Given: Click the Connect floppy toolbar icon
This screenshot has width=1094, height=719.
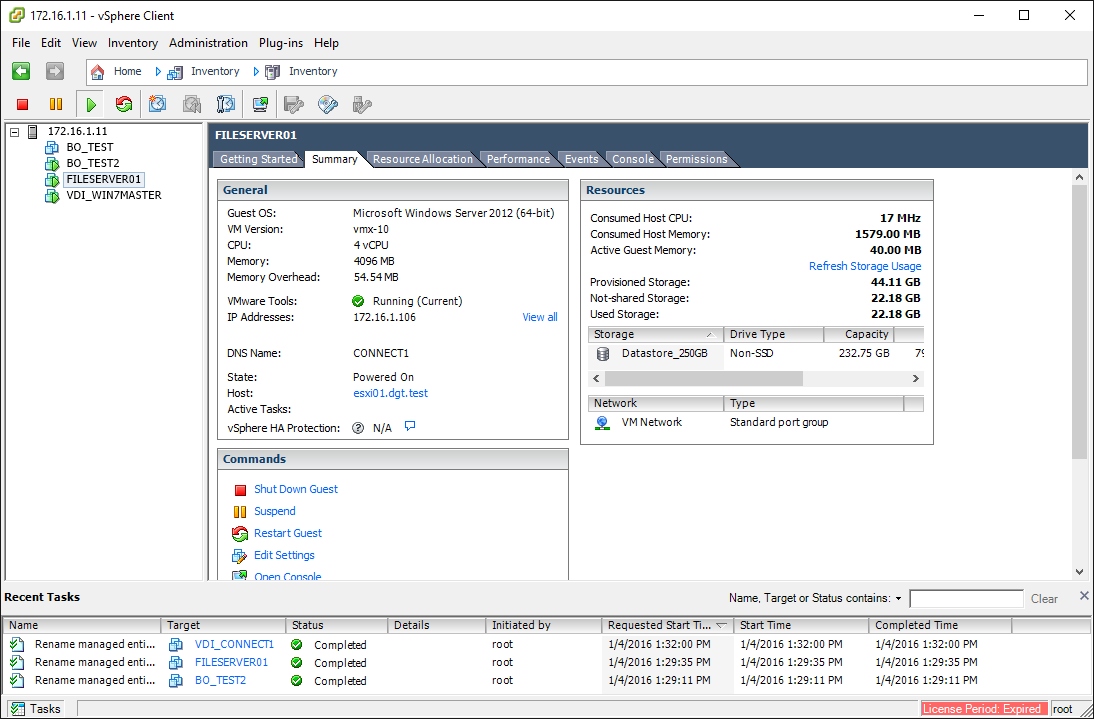Looking at the screenshot, I should (294, 105).
